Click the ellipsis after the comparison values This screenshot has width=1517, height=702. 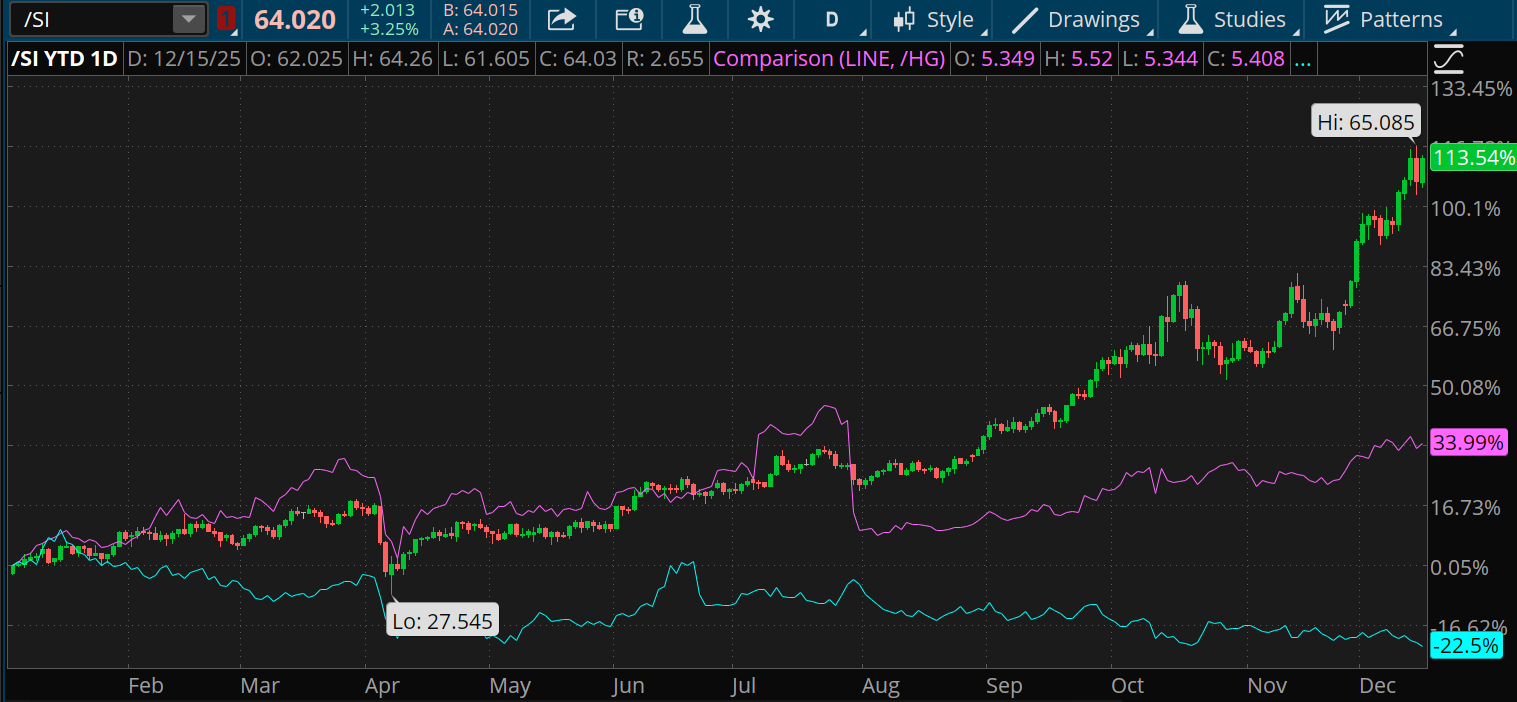[1303, 60]
